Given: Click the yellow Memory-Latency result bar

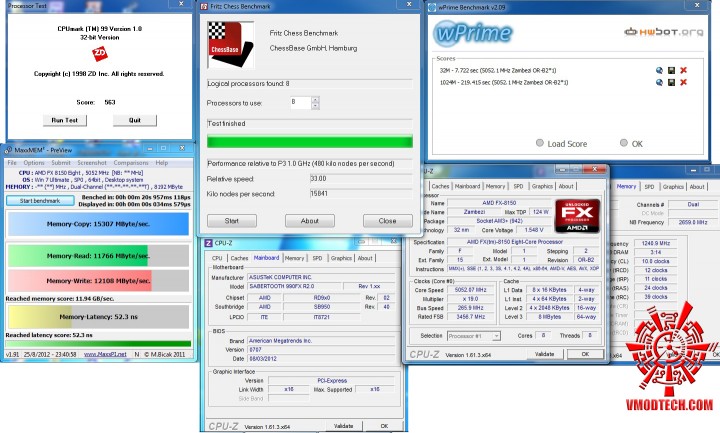Looking at the screenshot, I should click(98, 317).
